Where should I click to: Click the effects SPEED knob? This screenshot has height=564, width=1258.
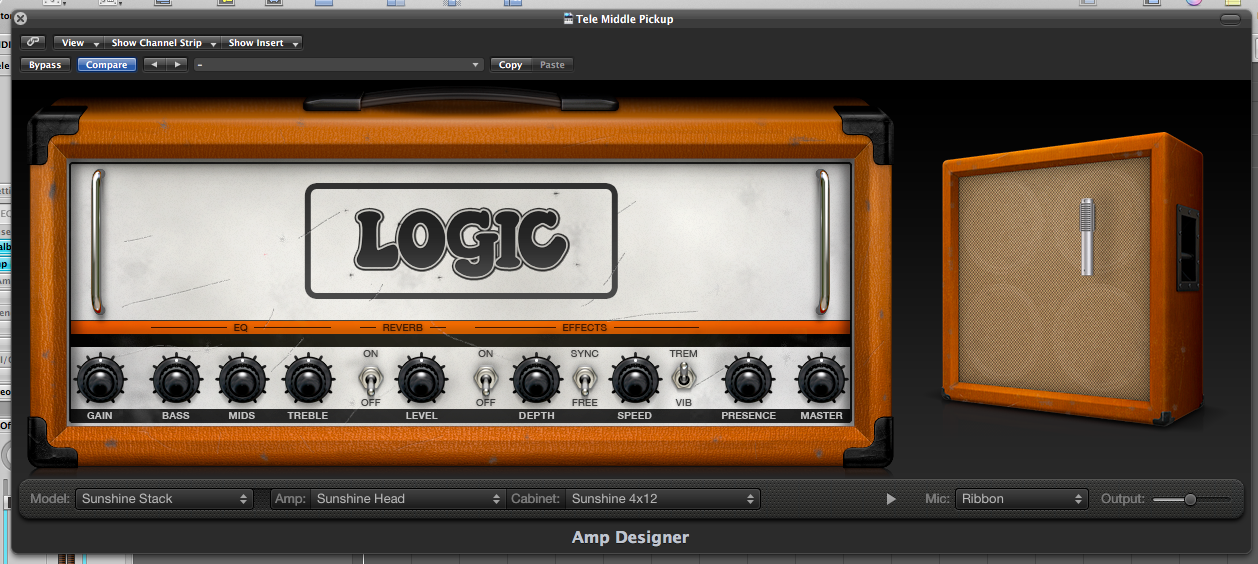tap(634, 380)
